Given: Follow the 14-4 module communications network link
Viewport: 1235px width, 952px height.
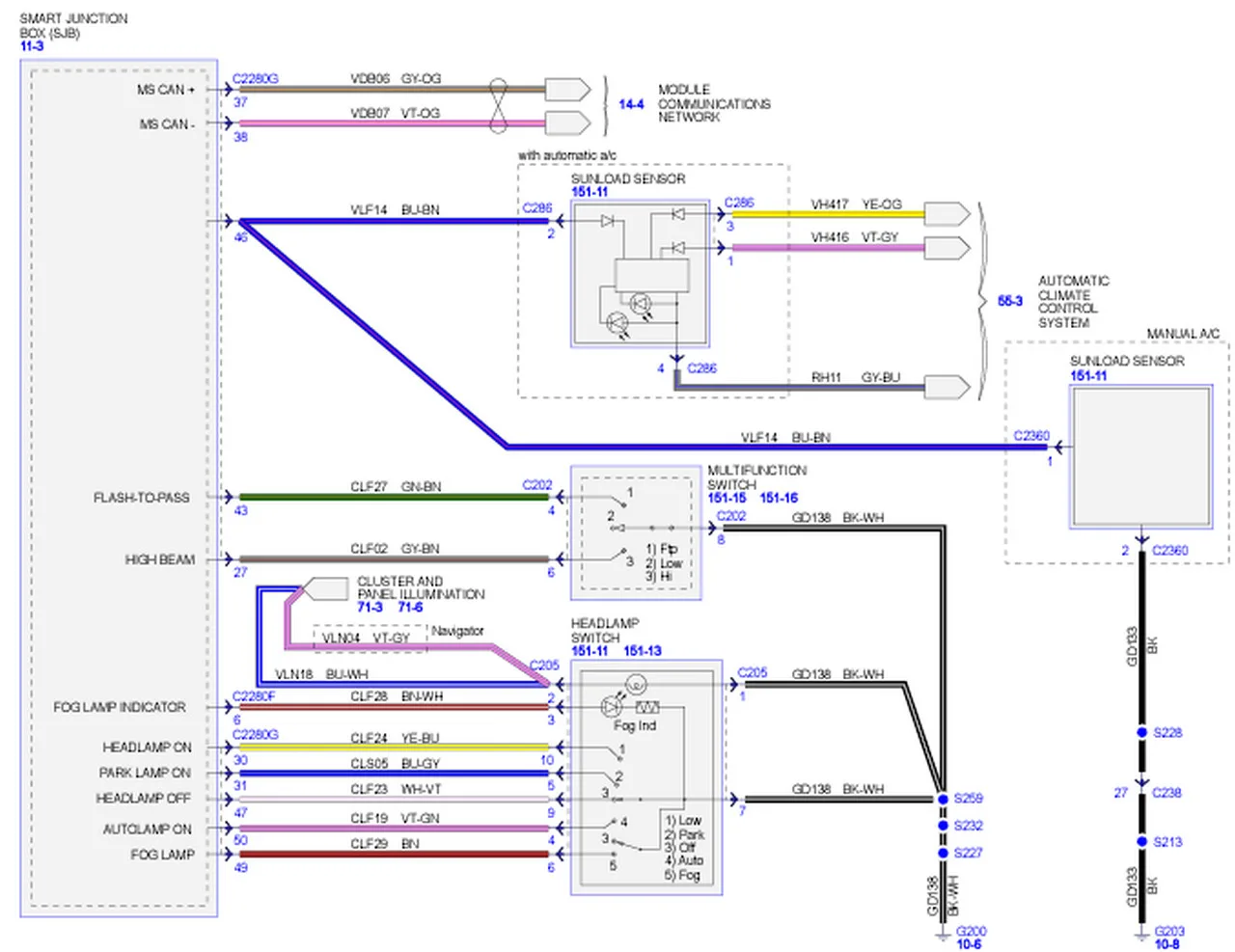Looking at the screenshot, I should (631, 104).
